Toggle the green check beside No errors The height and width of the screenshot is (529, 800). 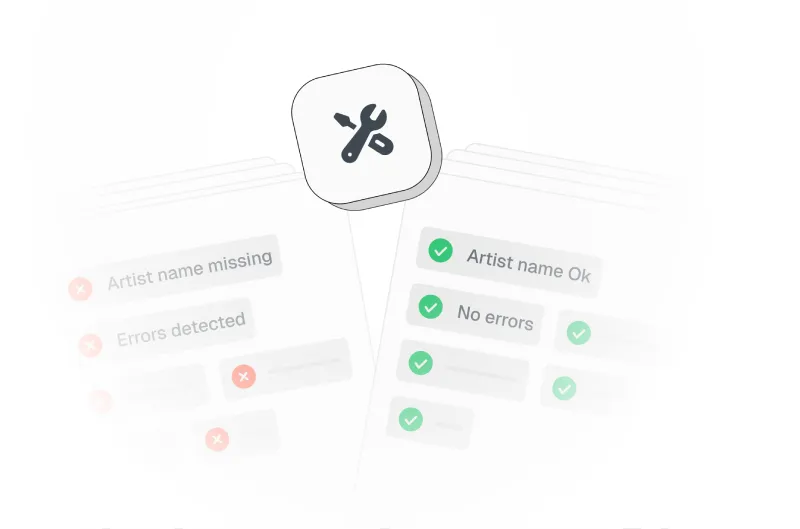(431, 307)
